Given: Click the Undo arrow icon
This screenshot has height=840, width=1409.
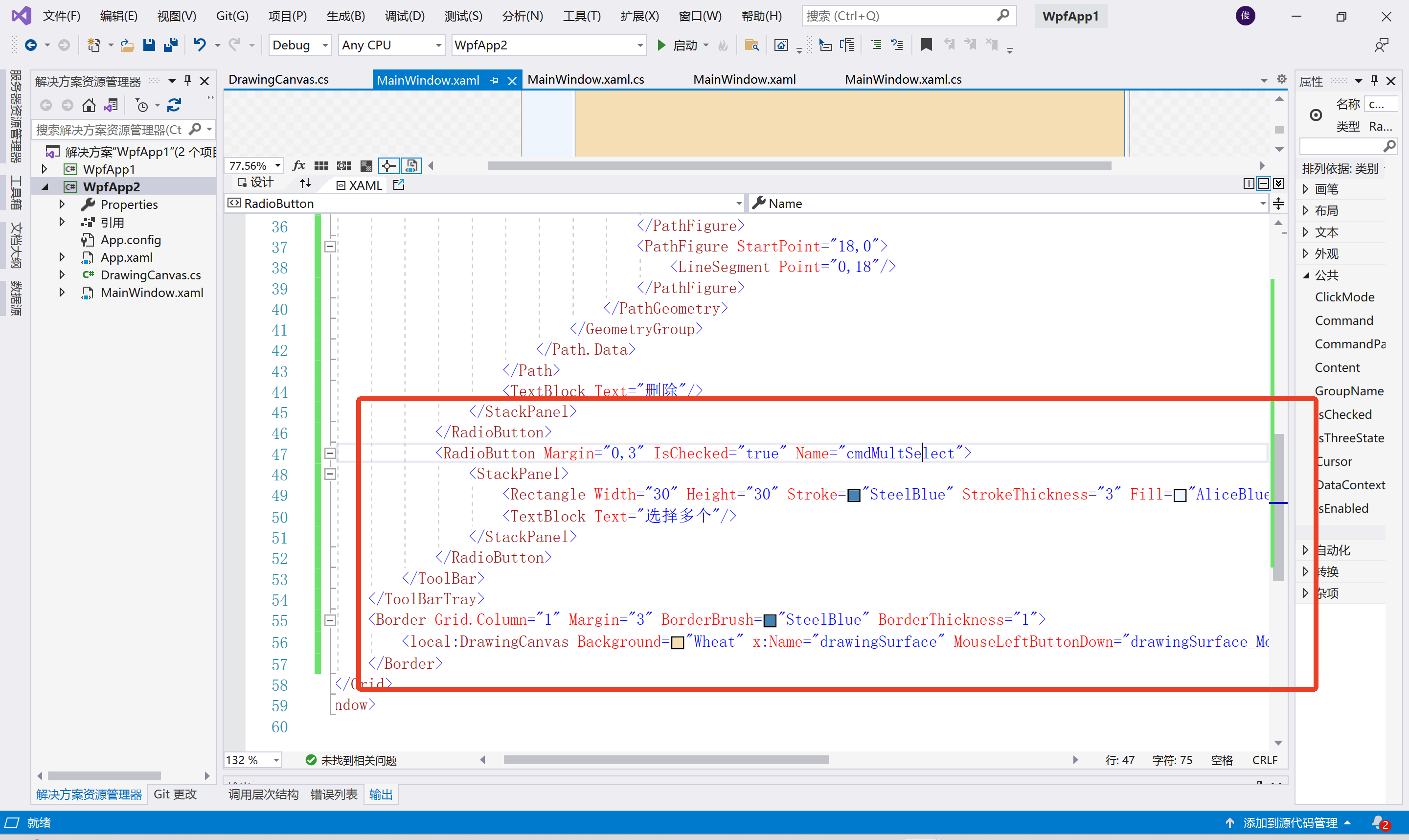Looking at the screenshot, I should coord(199,45).
